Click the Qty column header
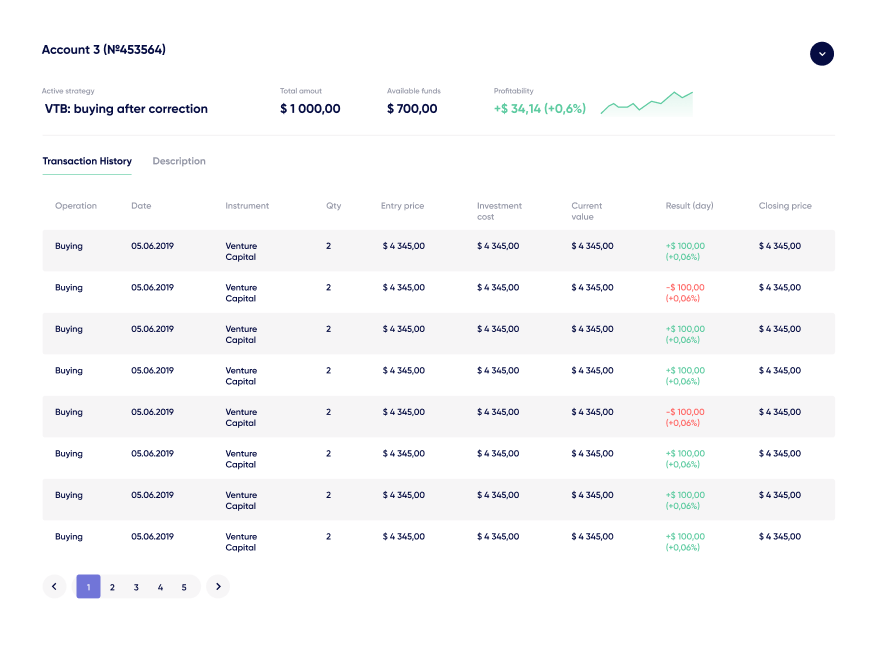The width and height of the screenshot is (879, 649). (x=334, y=206)
